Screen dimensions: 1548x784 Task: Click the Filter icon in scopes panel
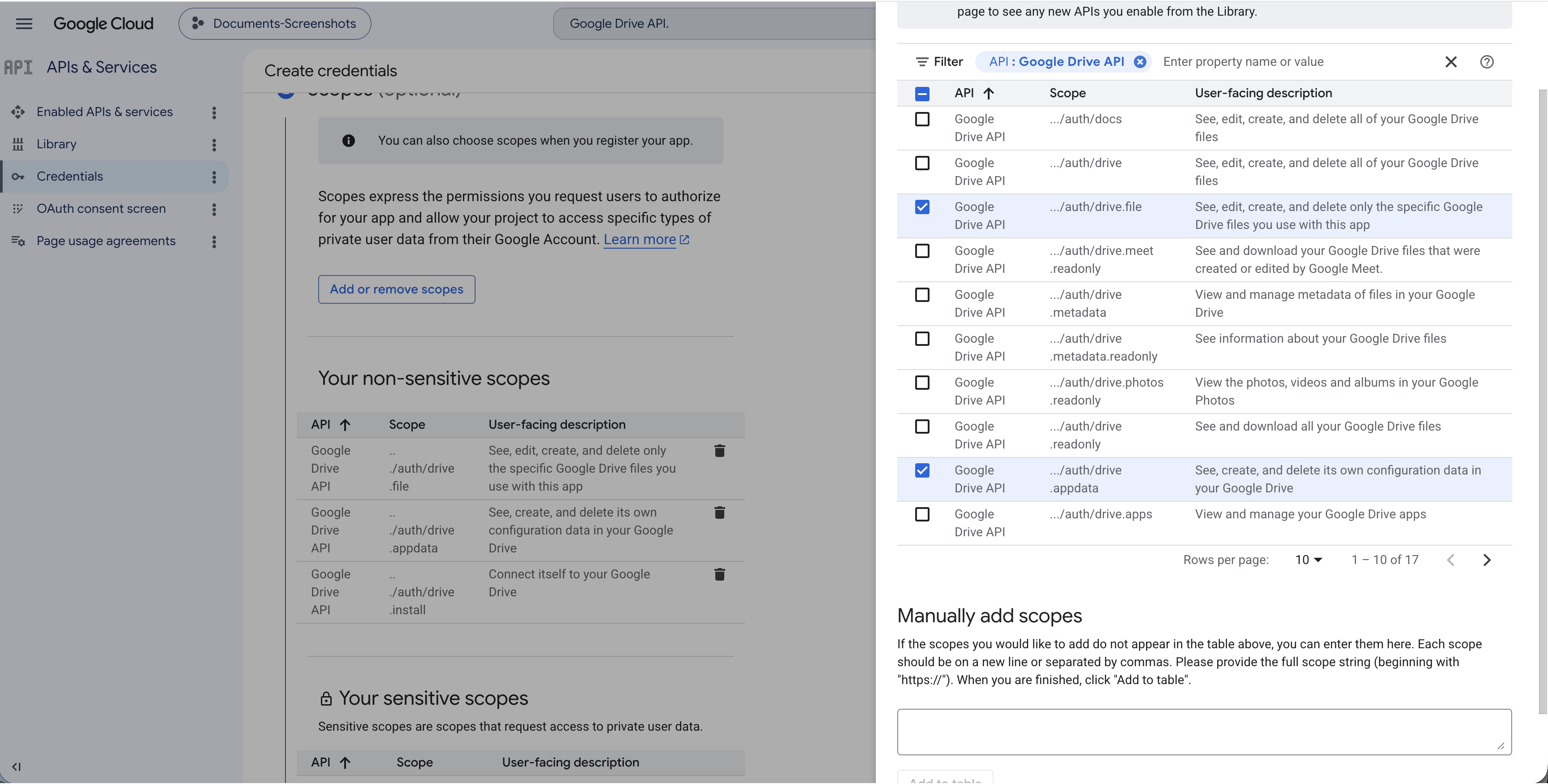point(922,62)
